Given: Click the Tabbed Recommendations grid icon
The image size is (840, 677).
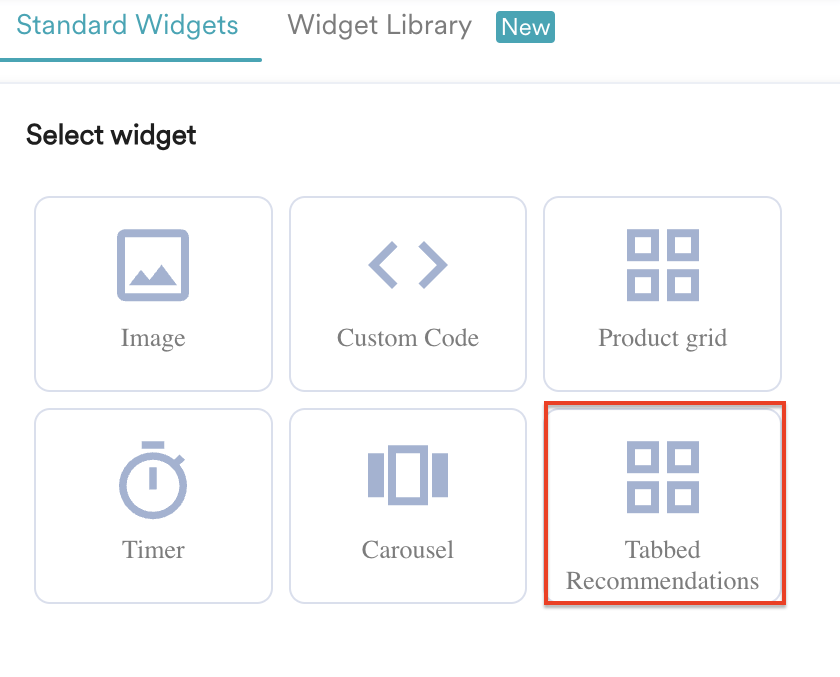Looking at the screenshot, I should (x=662, y=477).
